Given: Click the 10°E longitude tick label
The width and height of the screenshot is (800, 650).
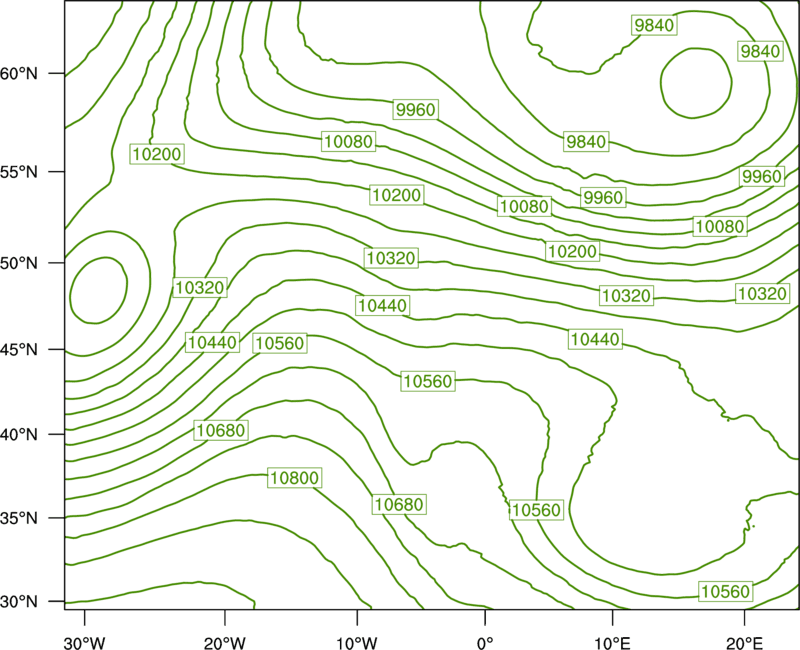Looking at the screenshot, I should (x=612, y=643).
